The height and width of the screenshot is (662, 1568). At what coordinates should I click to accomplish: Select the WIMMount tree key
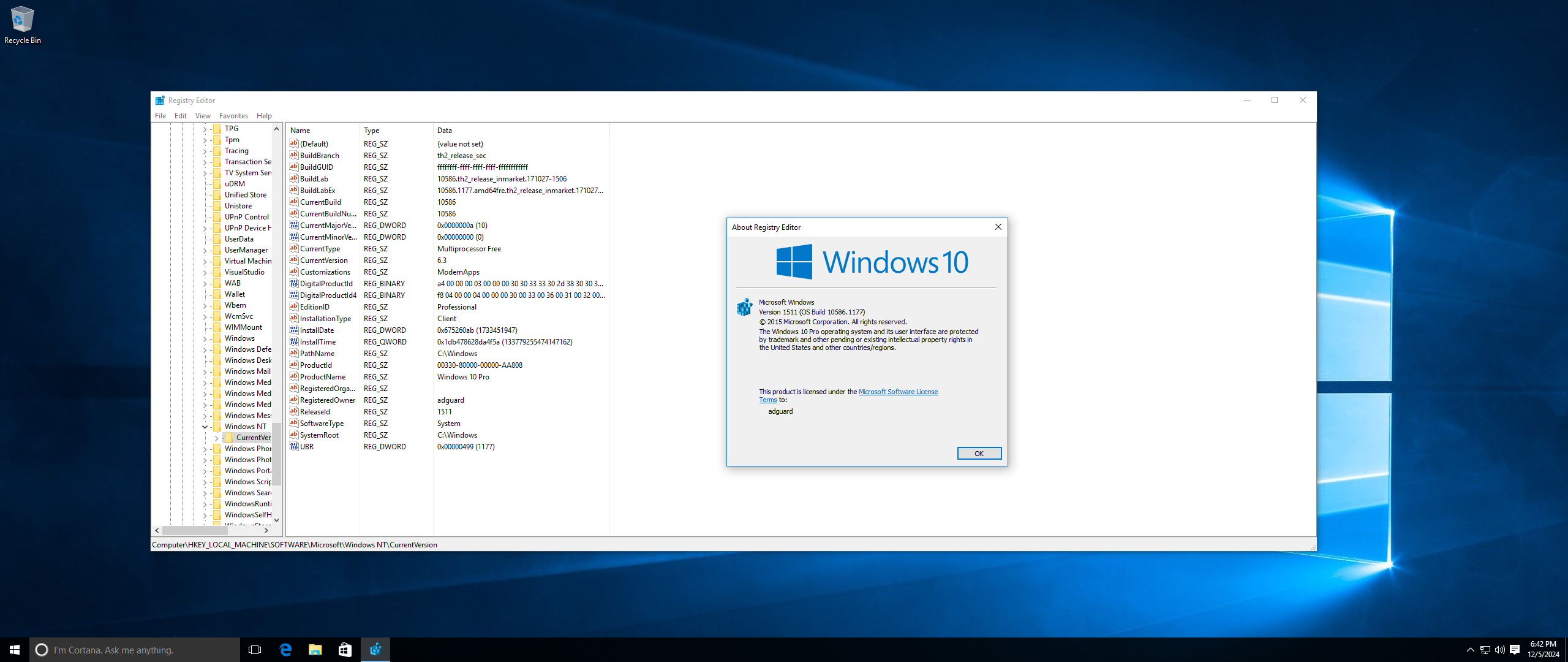tap(243, 327)
